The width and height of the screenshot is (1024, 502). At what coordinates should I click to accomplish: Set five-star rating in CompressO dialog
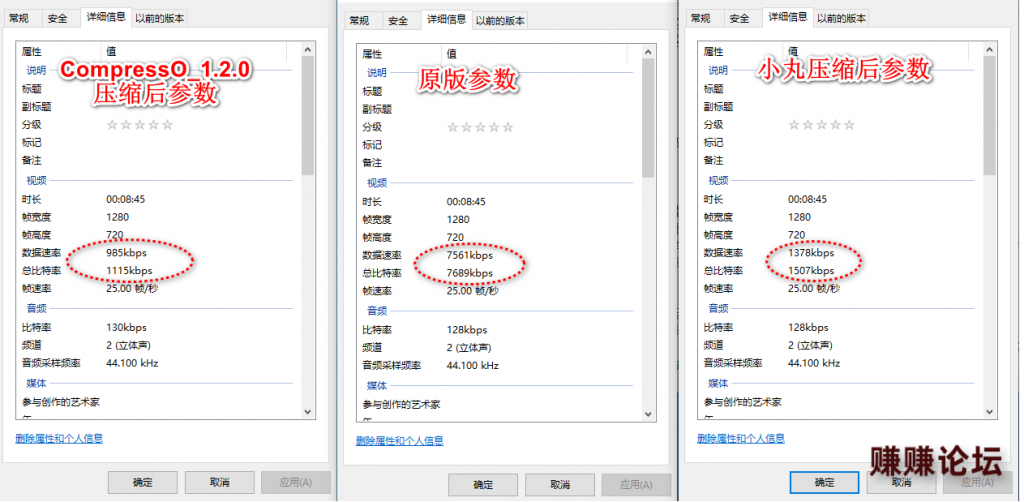(x=167, y=125)
